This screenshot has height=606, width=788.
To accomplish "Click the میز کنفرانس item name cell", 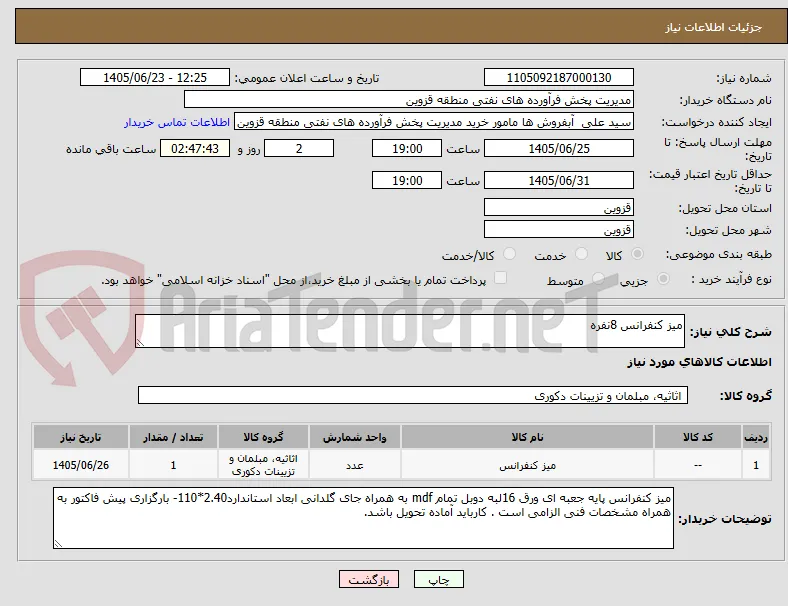I will pos(527,465).
